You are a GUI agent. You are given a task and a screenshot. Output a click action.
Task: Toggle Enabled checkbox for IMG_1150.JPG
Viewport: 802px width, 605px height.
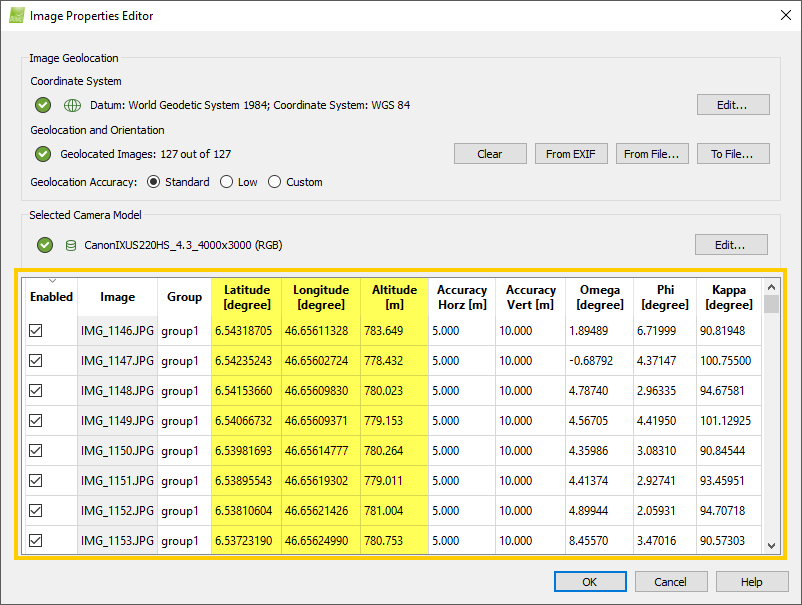37,451
